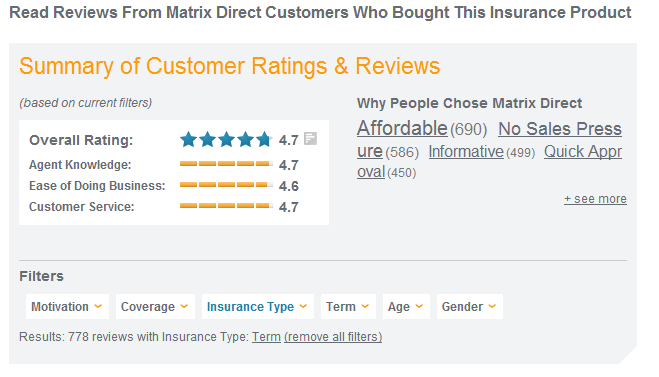
Task: Expand tags with + see more
Action: tap(595, 199)
